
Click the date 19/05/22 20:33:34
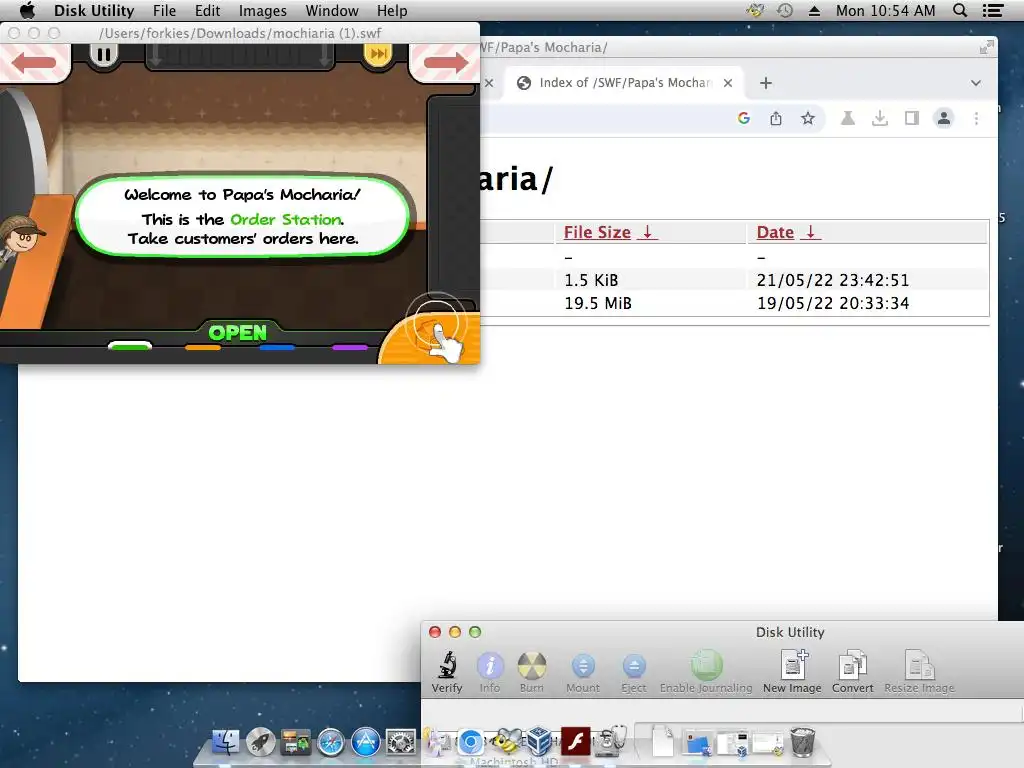click(x=833, y=303)
